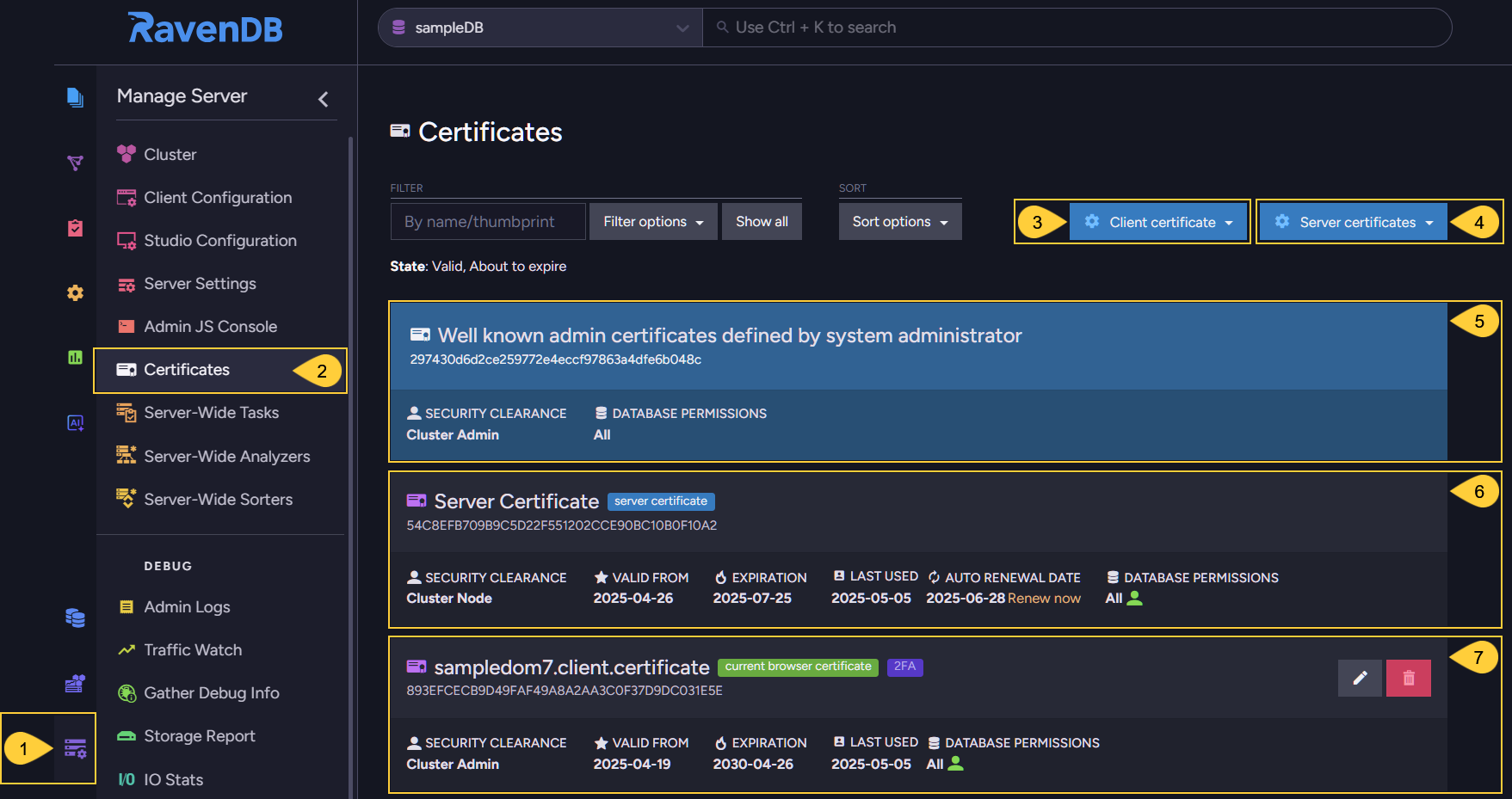The width and height of the screenshot is (1512, 799).
Task: Click the RavenDB logo
Action: tap(205, 28)
